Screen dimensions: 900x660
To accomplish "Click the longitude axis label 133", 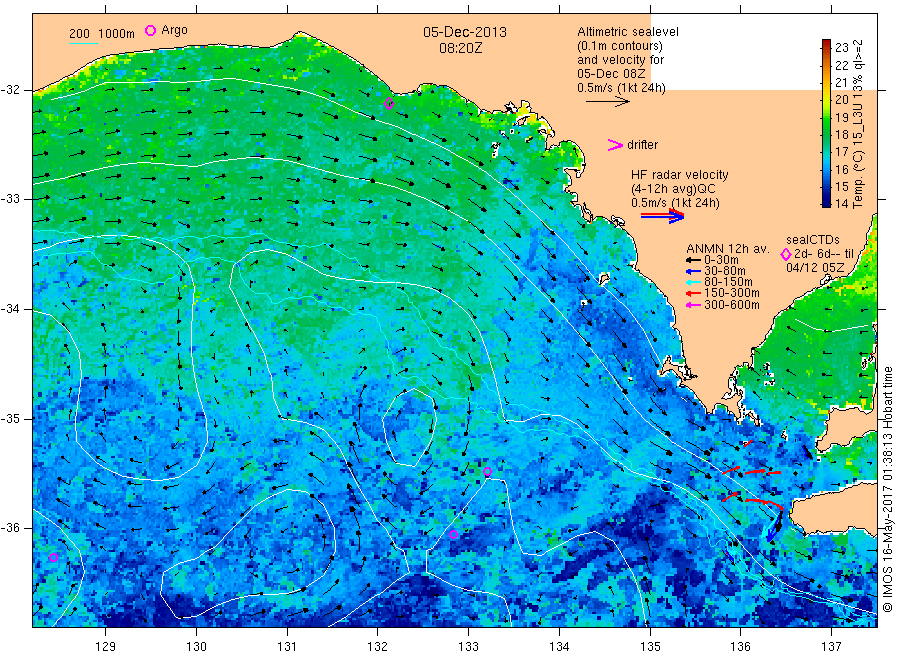I will point(468,647).
